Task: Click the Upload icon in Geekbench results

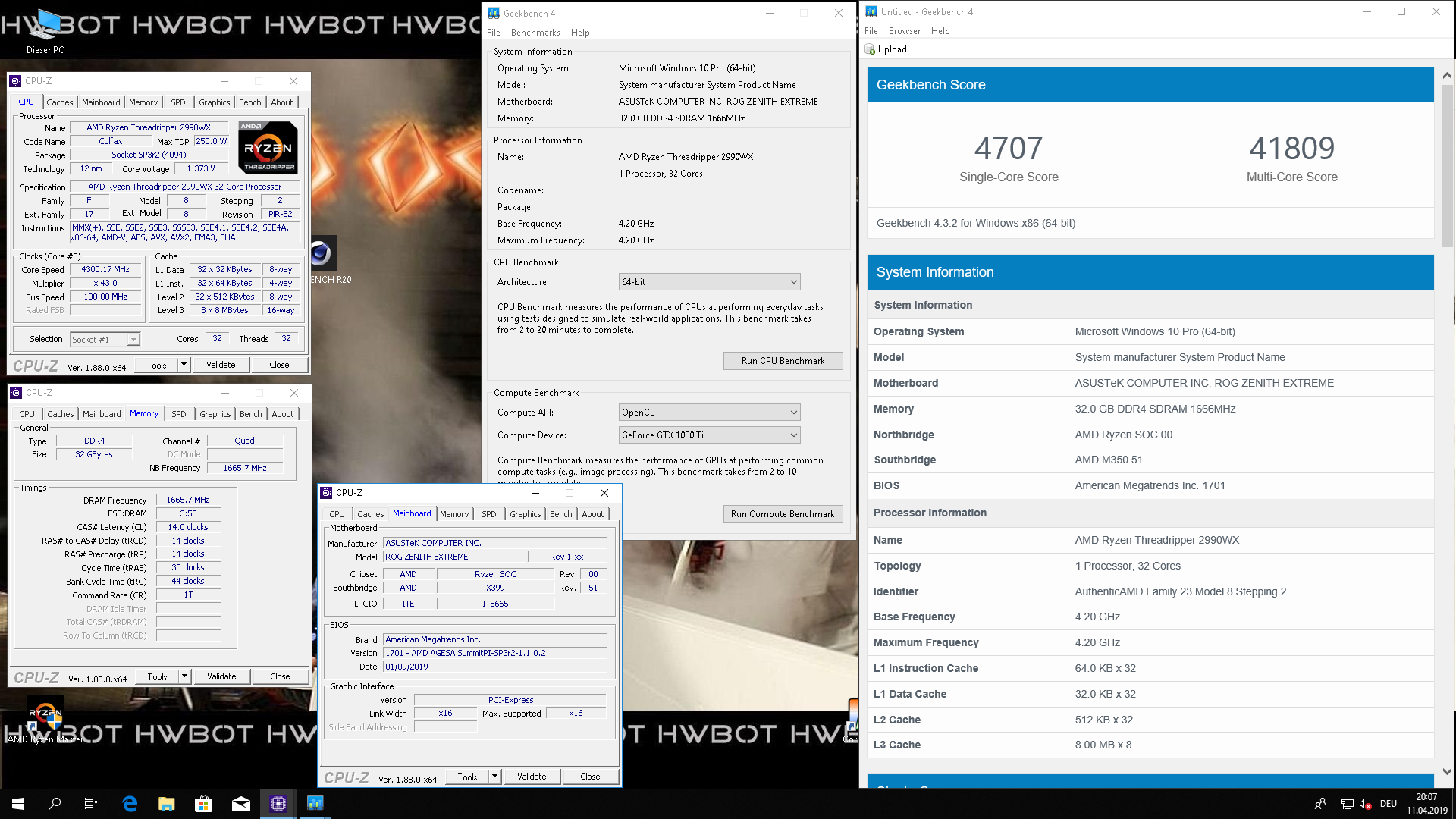Action: (870, 49)
